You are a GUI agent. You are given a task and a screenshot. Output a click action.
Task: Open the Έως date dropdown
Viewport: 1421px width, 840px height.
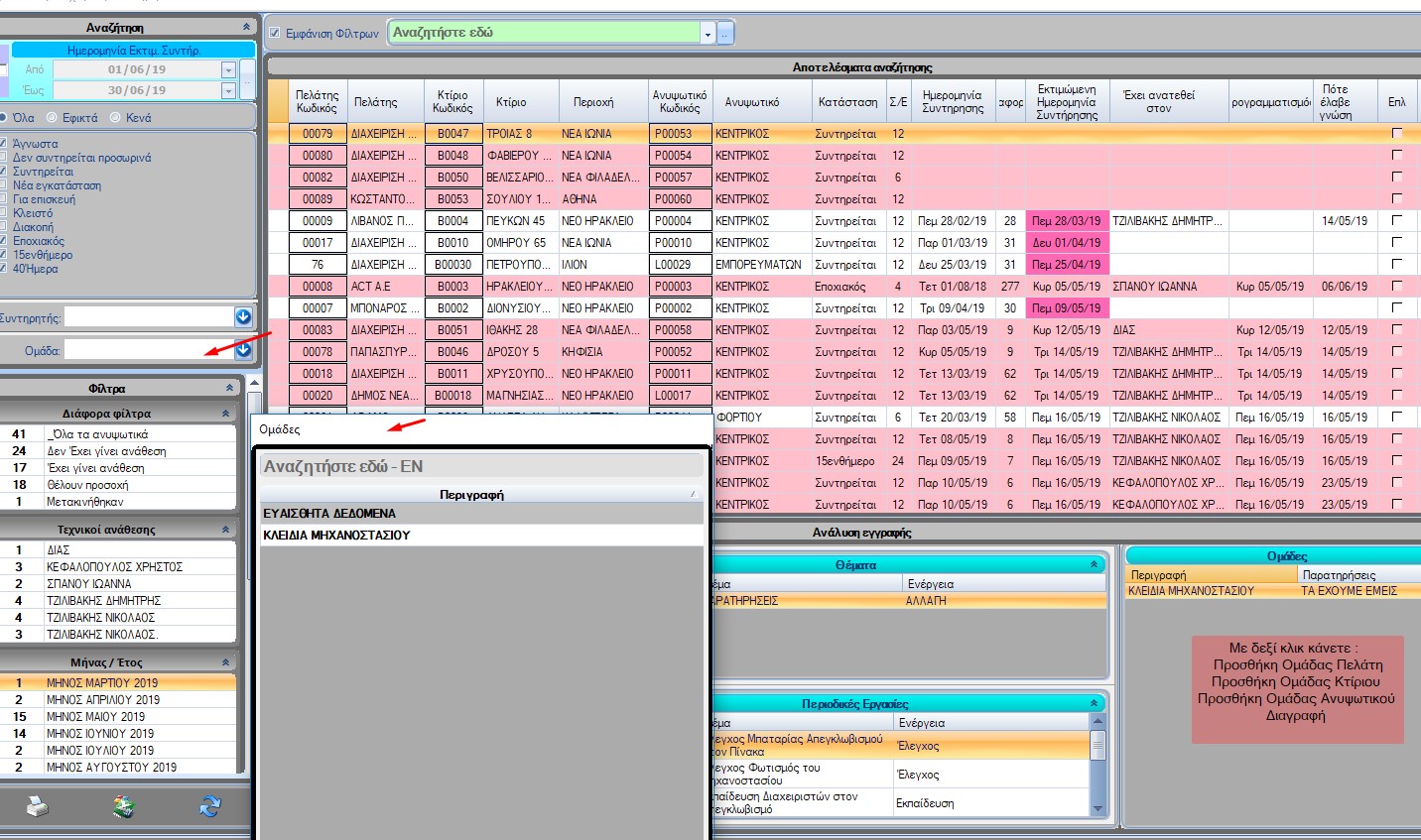[x=228, y=90]
